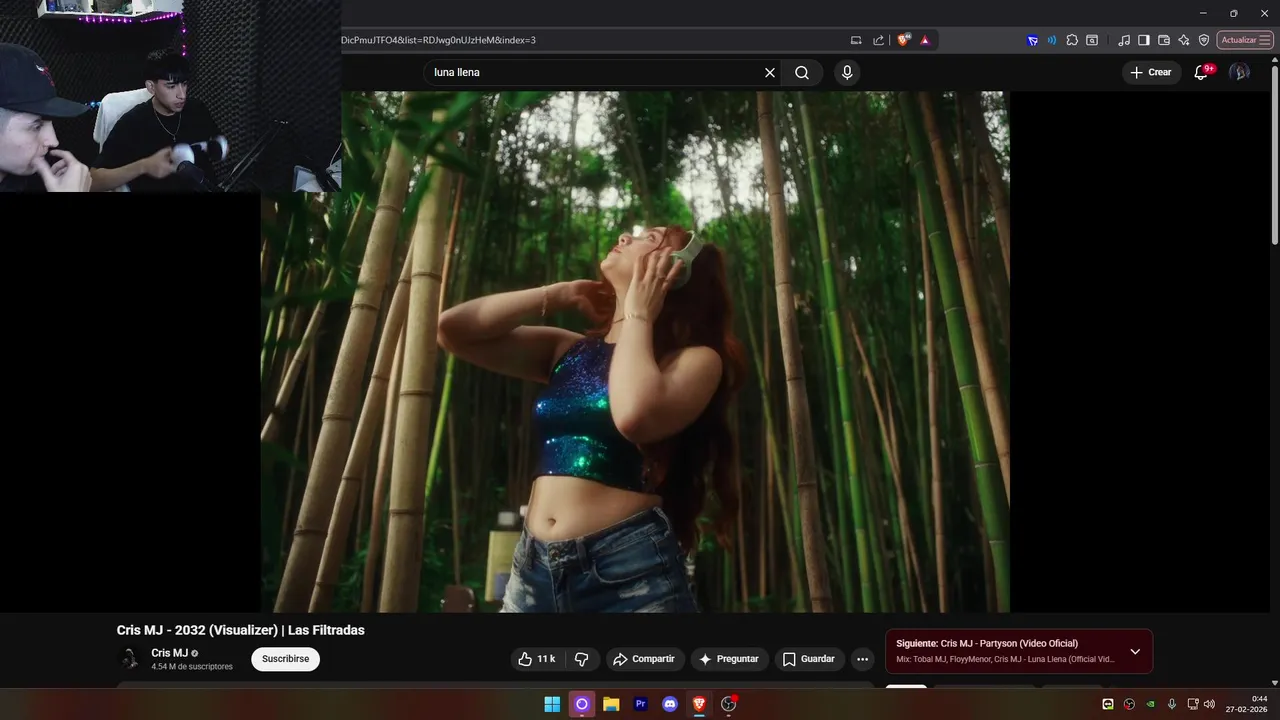Image resolution: width=1280 pixels, height=720 pixels.
Task: Click the video title Cris MJ - 2032
Action: click(240, 630)
